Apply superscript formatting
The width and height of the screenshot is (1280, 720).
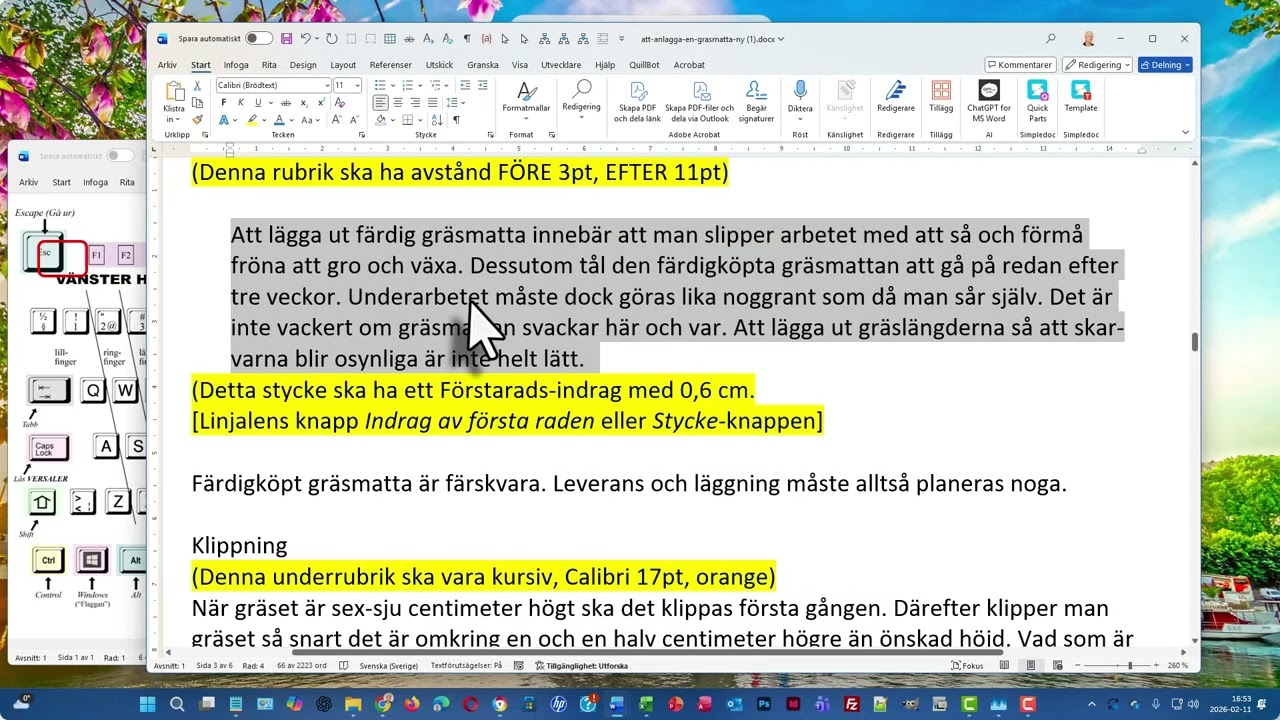point(321,102)
